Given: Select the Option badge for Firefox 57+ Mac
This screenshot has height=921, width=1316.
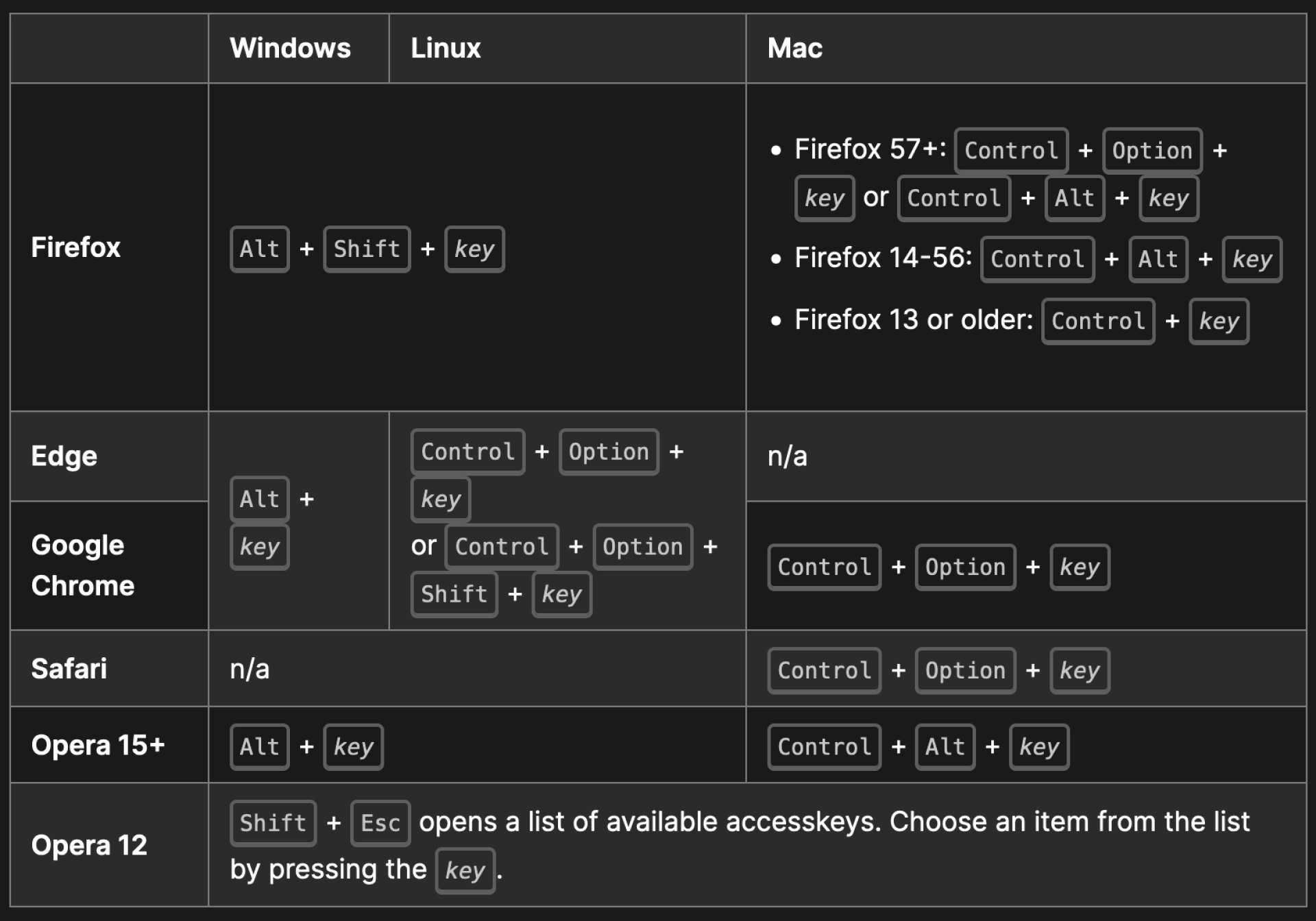Looking at the screenshot, I should (1151, 150).
